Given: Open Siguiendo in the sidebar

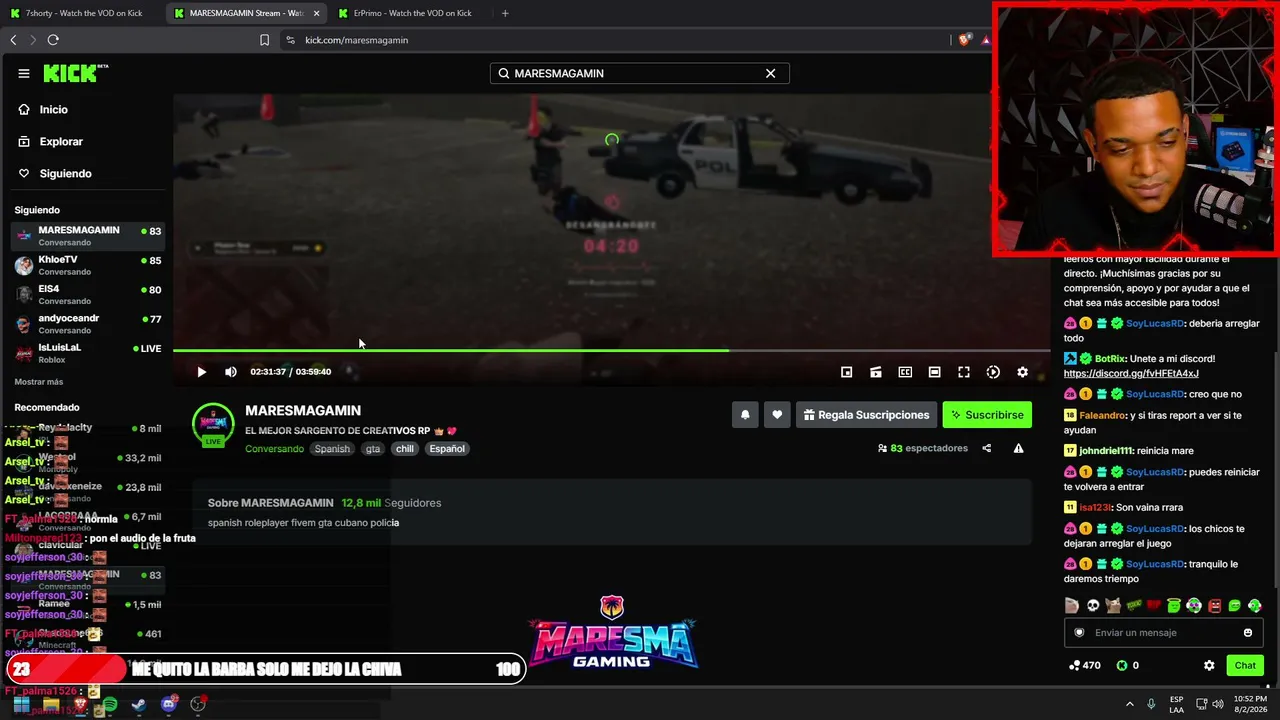Looking at the screenshot, I should point(56,174).
